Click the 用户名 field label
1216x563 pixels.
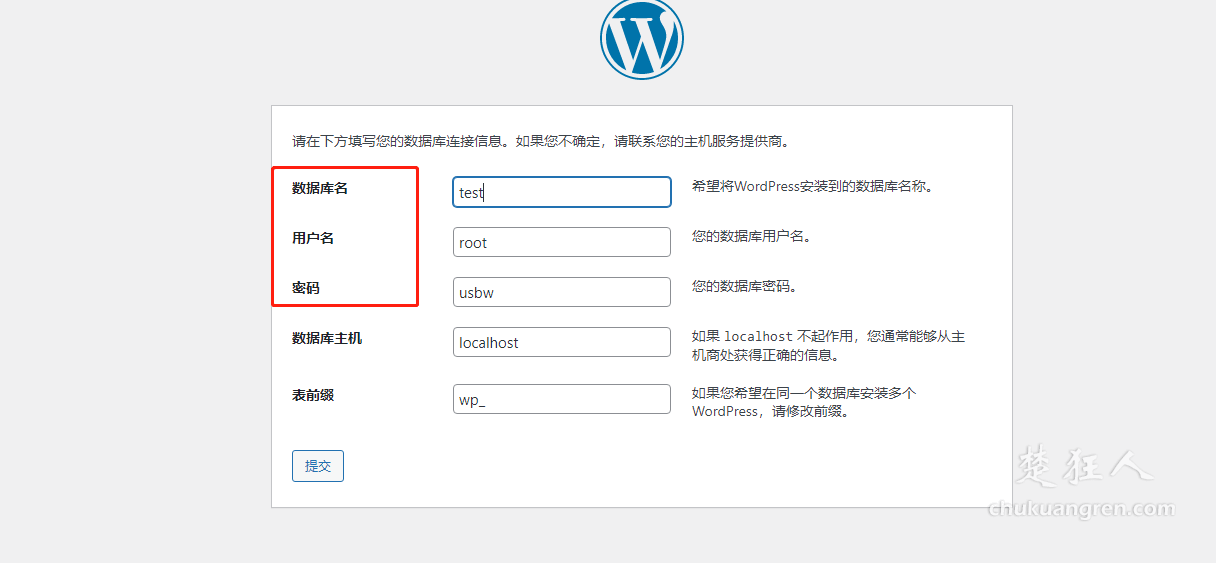[x=313, y=238]
